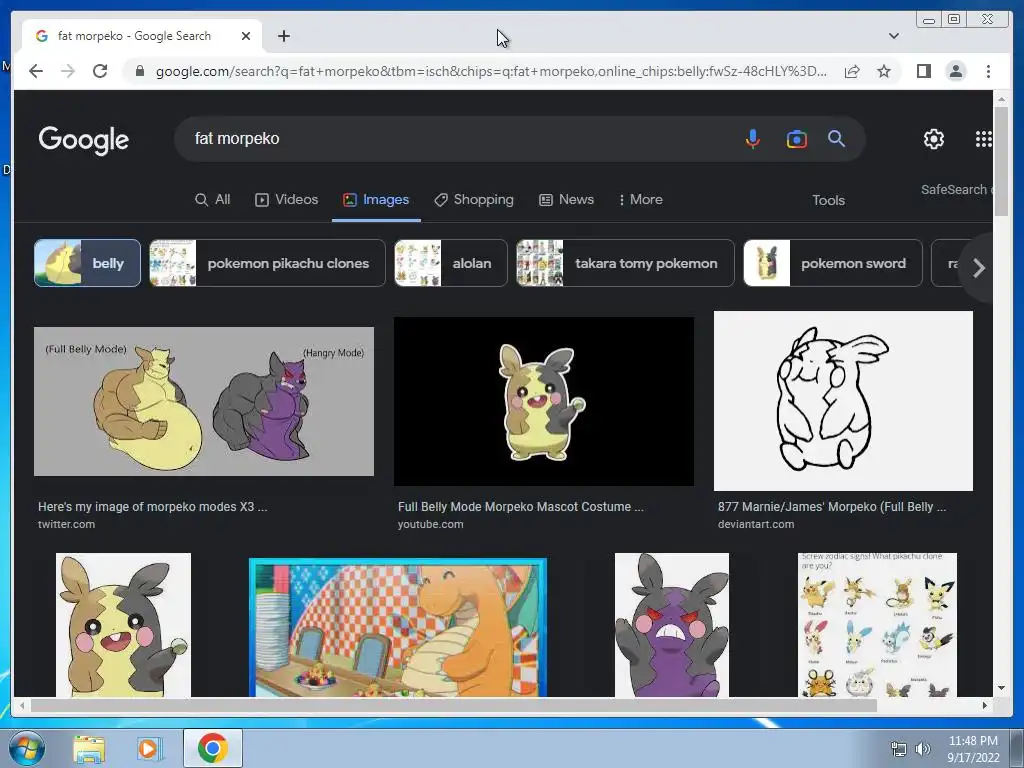This screenshot has width=1024, height=768.
Task: Open the Google apps grid
Action: (x=984, y=138)
